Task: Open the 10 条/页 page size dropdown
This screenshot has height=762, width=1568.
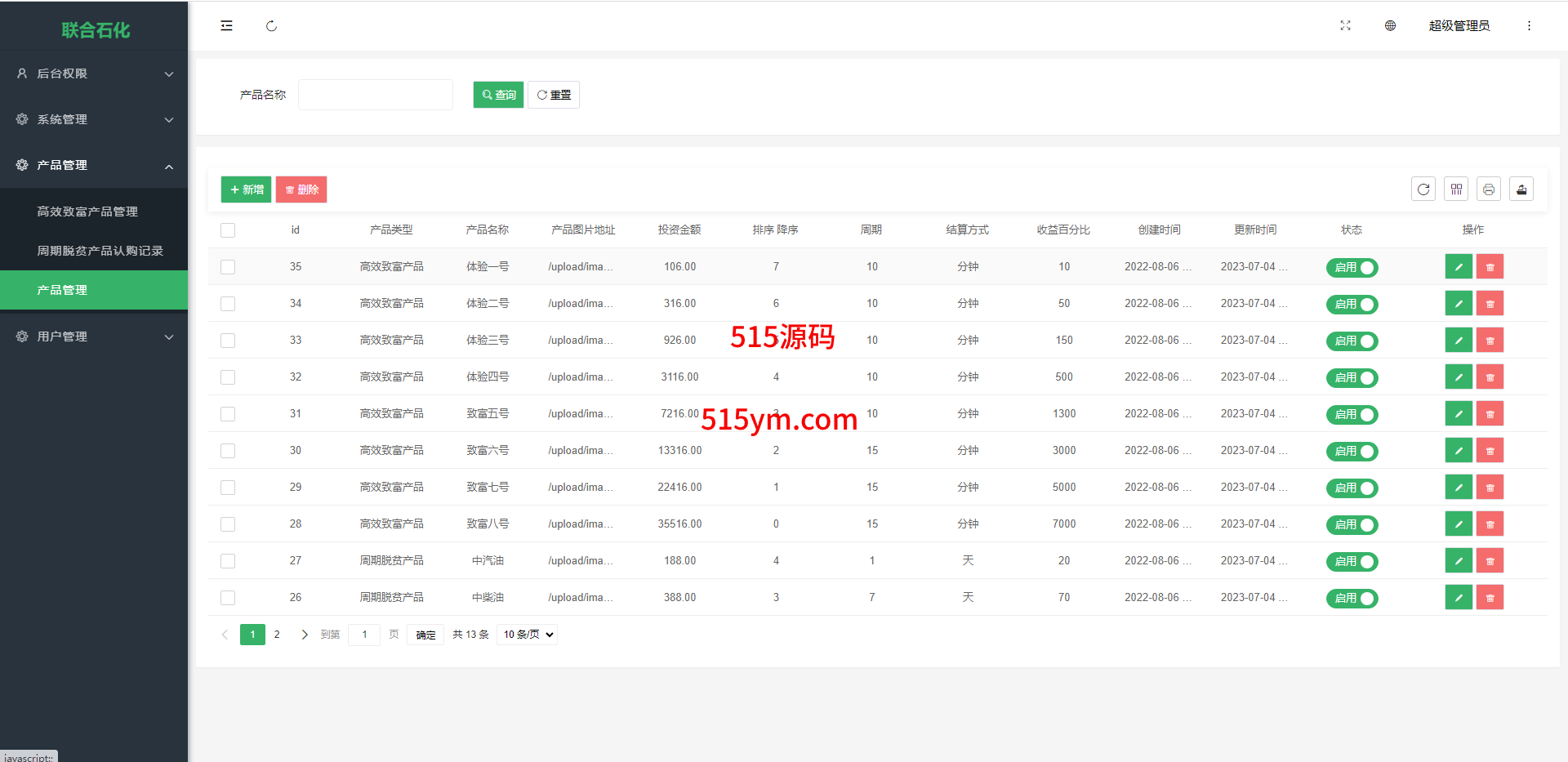Action: click(x=528, y=635)
